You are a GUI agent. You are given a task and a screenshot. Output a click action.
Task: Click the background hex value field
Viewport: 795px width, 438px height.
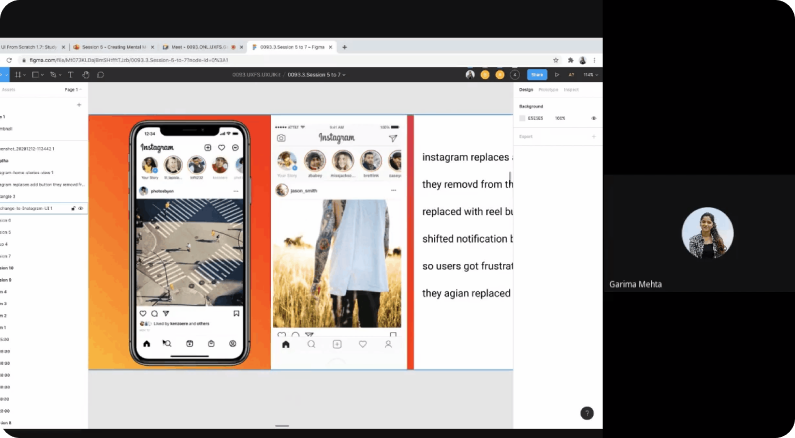[x=535, y=118]
